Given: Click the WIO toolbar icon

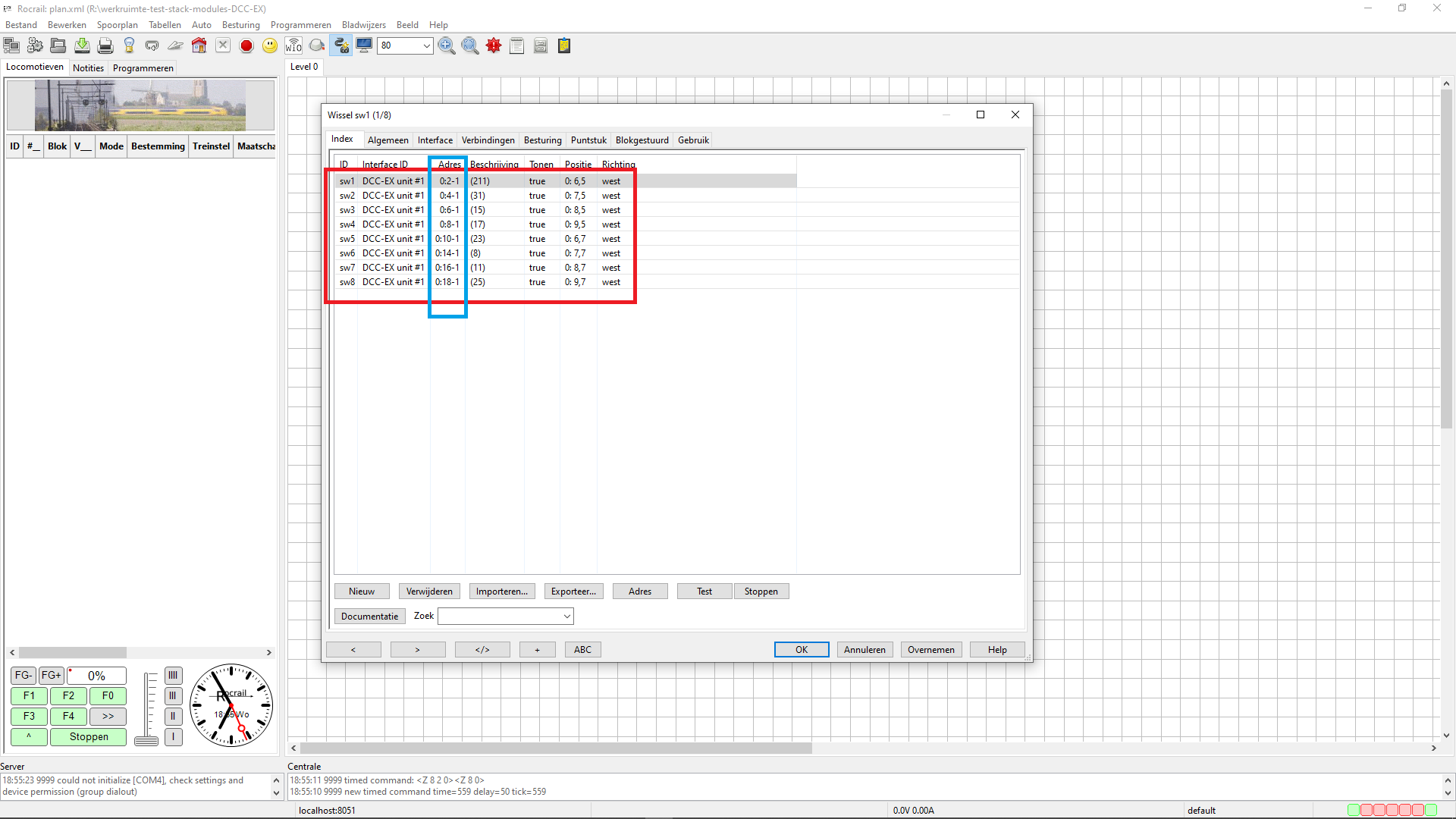Looking at the screenshot, I should tap(293, 46).
